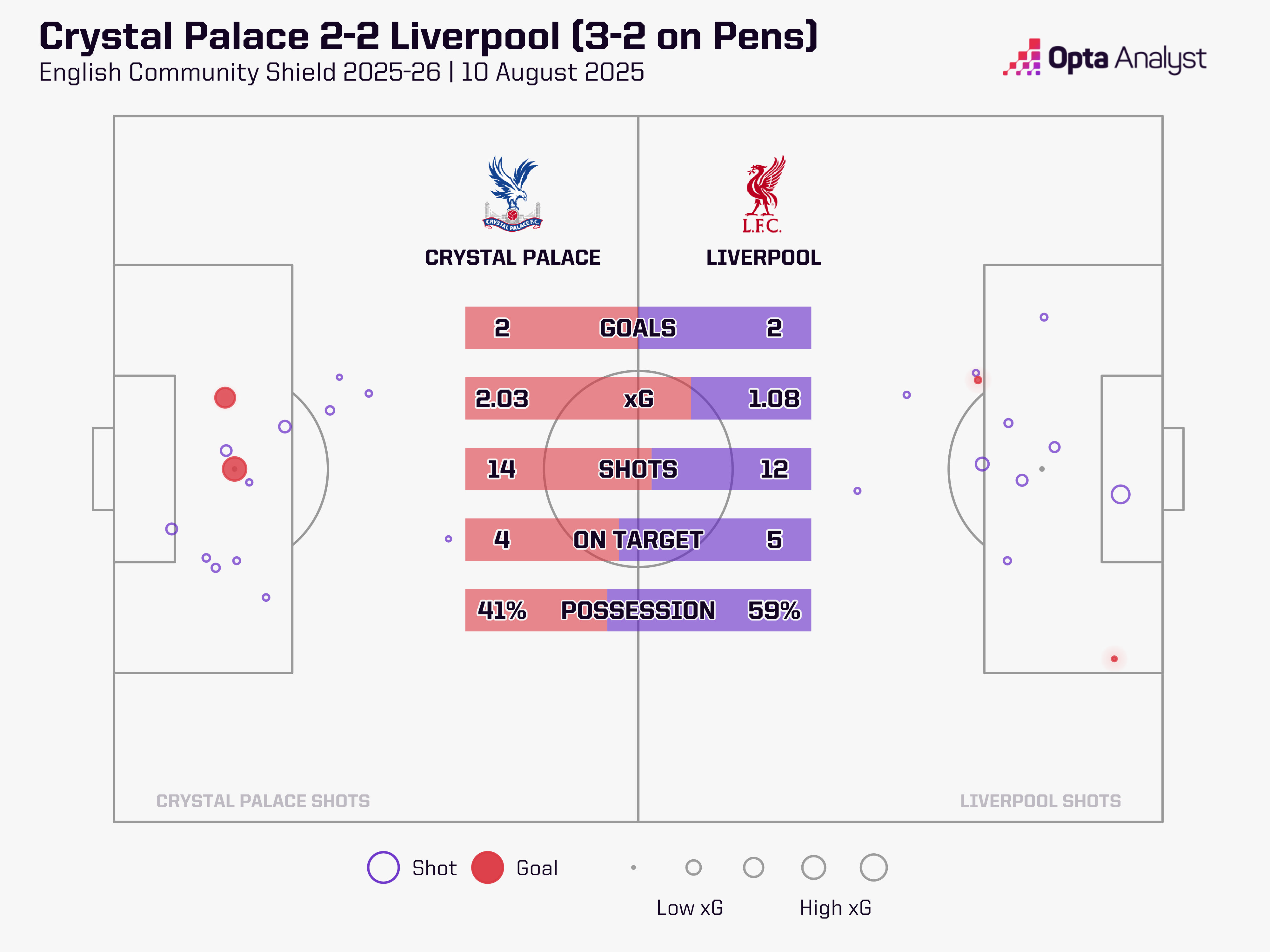Click the ON TARGET stat bar label

point(638,539)
